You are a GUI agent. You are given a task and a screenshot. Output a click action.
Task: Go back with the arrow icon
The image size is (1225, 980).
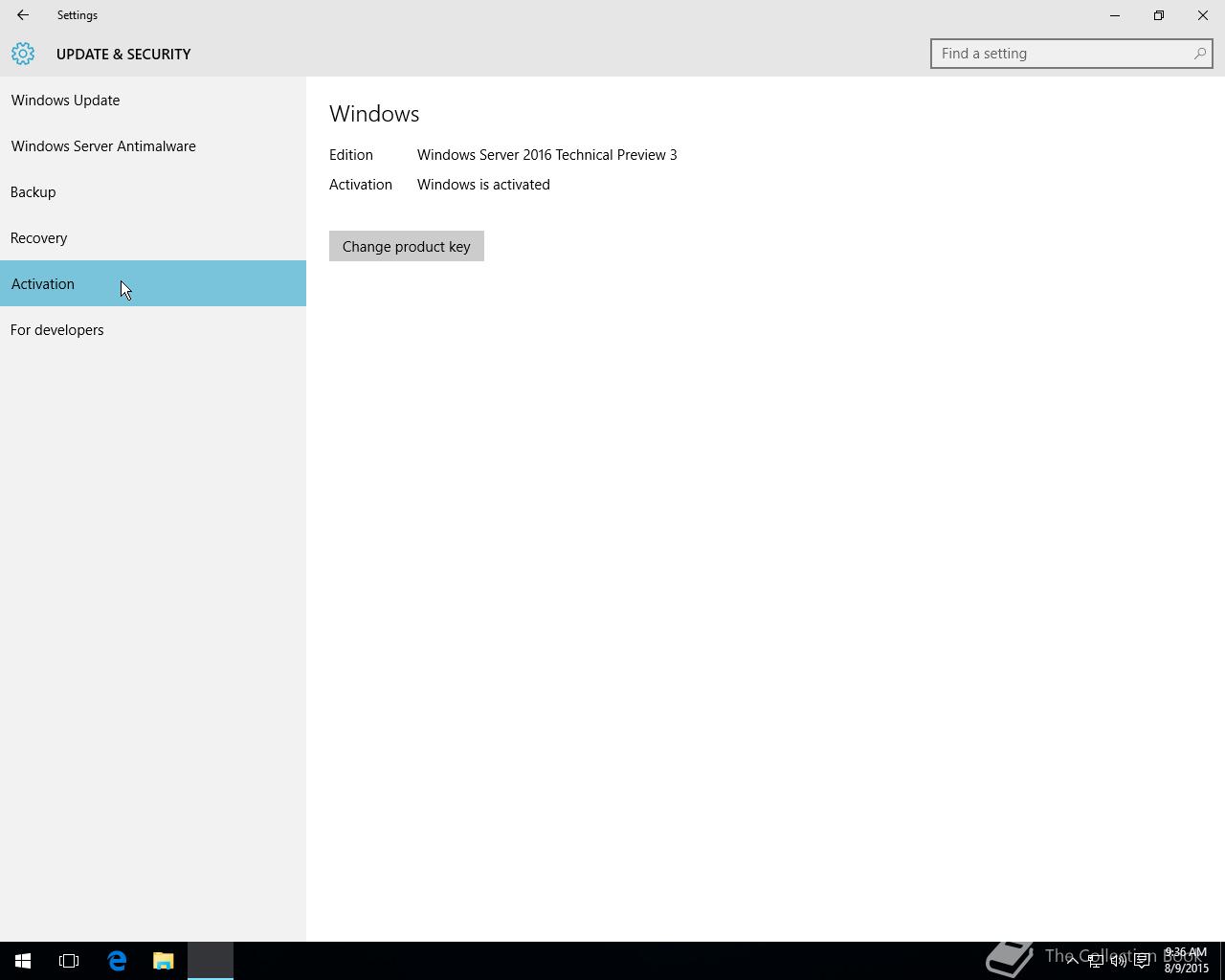tap(23, 15)
